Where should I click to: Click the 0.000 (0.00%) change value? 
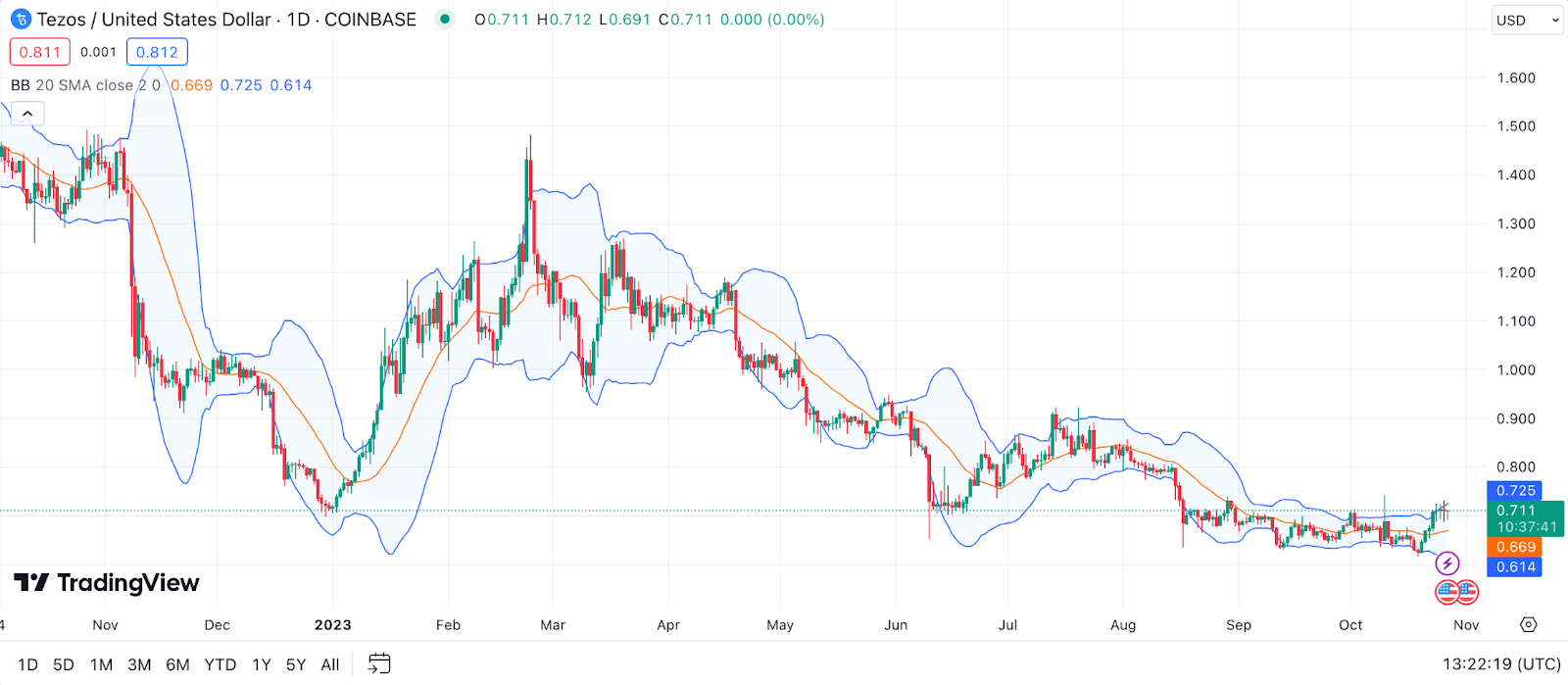pos(772,20)
